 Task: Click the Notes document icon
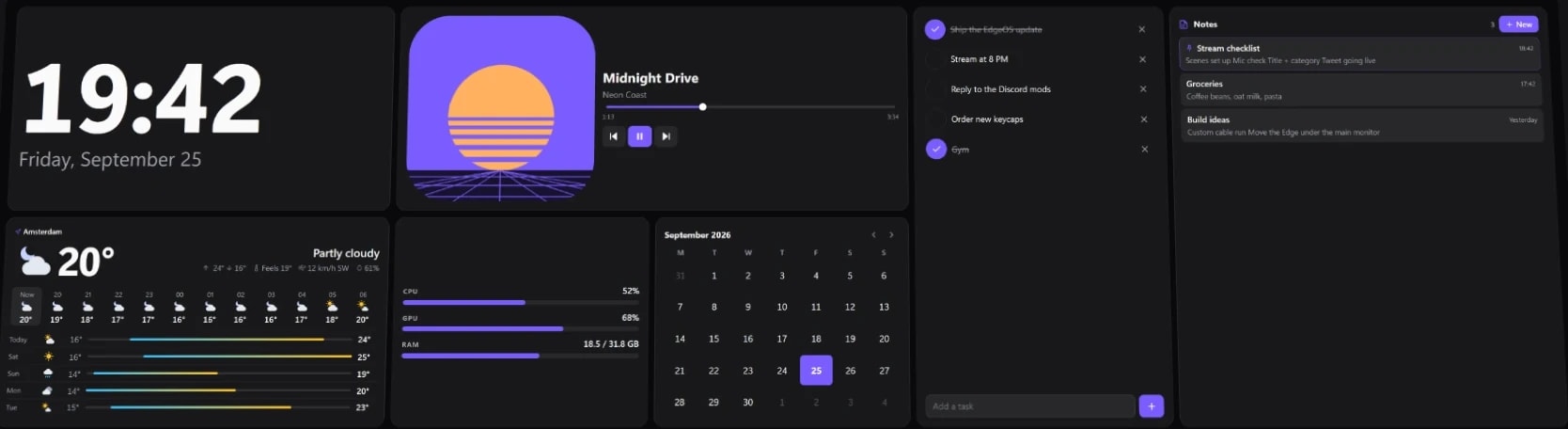point(1184,24)
